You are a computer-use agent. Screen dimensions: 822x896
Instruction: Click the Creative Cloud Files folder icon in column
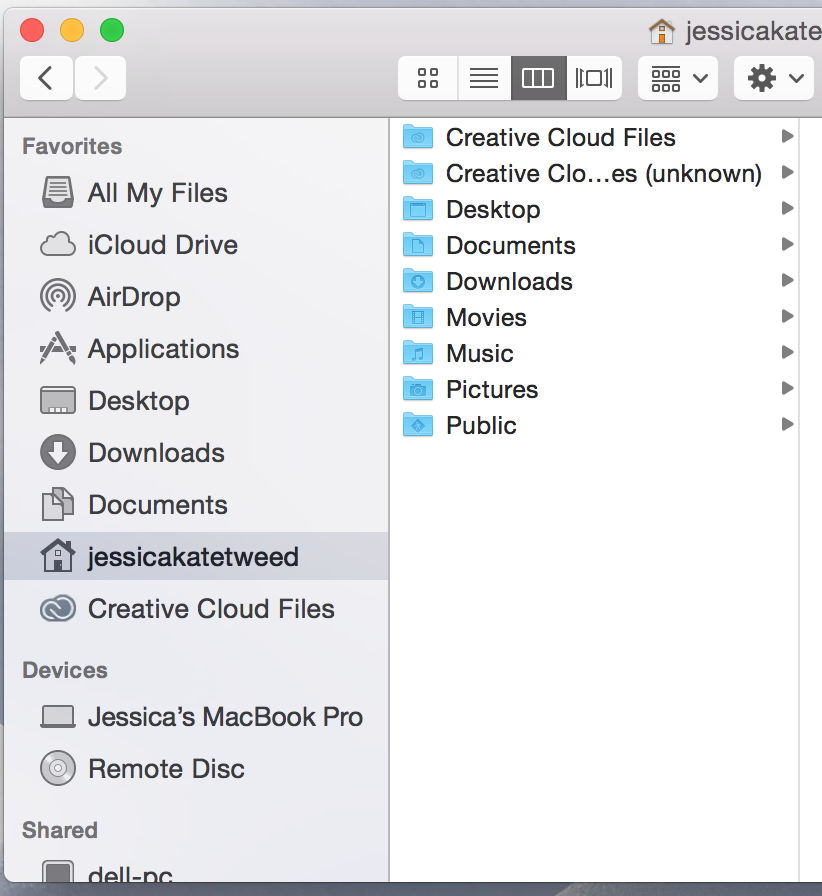418,137
